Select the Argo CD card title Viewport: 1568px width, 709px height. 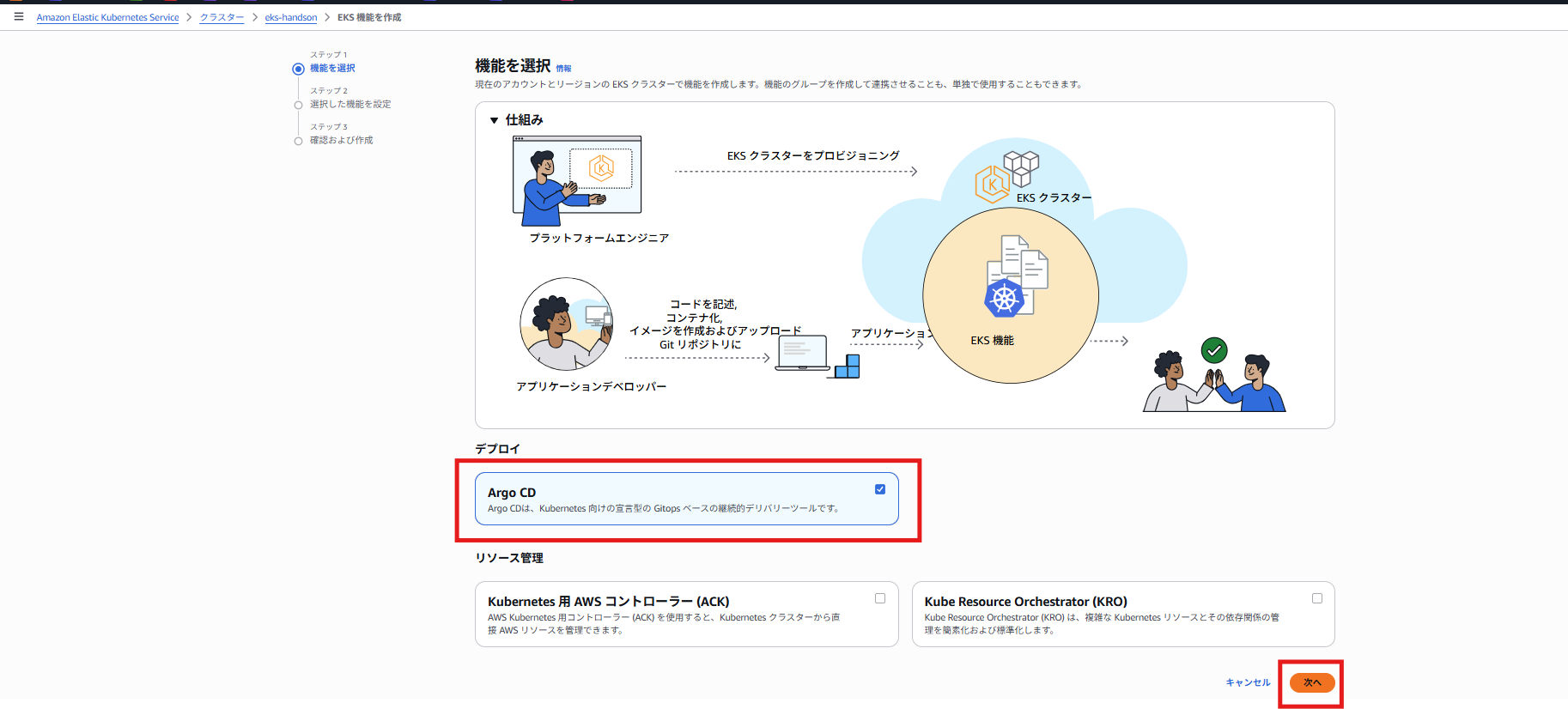tap(512, 493)
